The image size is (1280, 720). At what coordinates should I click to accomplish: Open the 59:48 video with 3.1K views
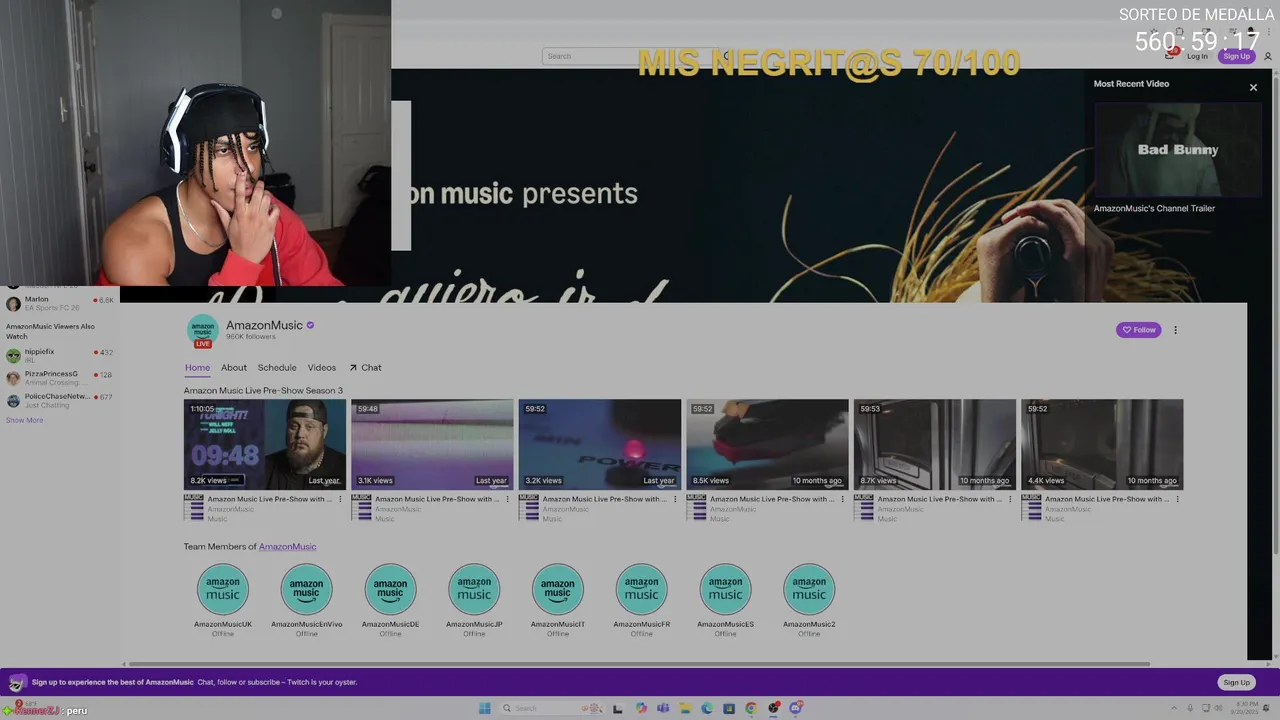432,445
